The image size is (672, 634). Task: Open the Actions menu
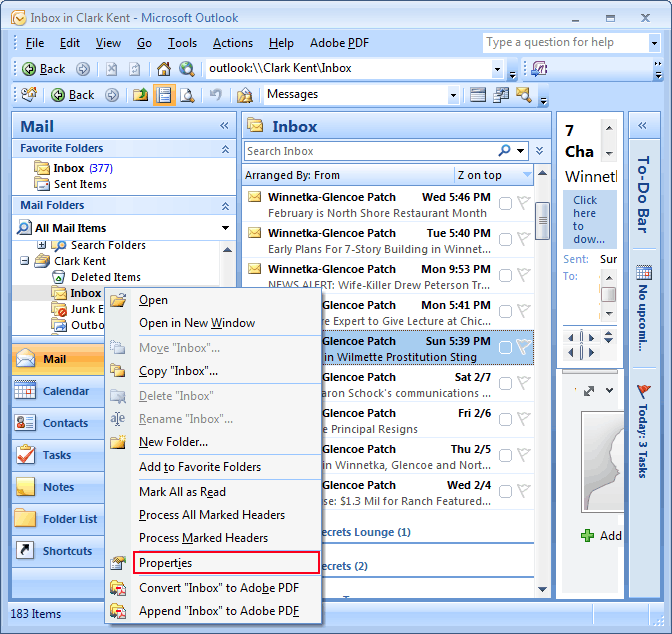(233, 43)
